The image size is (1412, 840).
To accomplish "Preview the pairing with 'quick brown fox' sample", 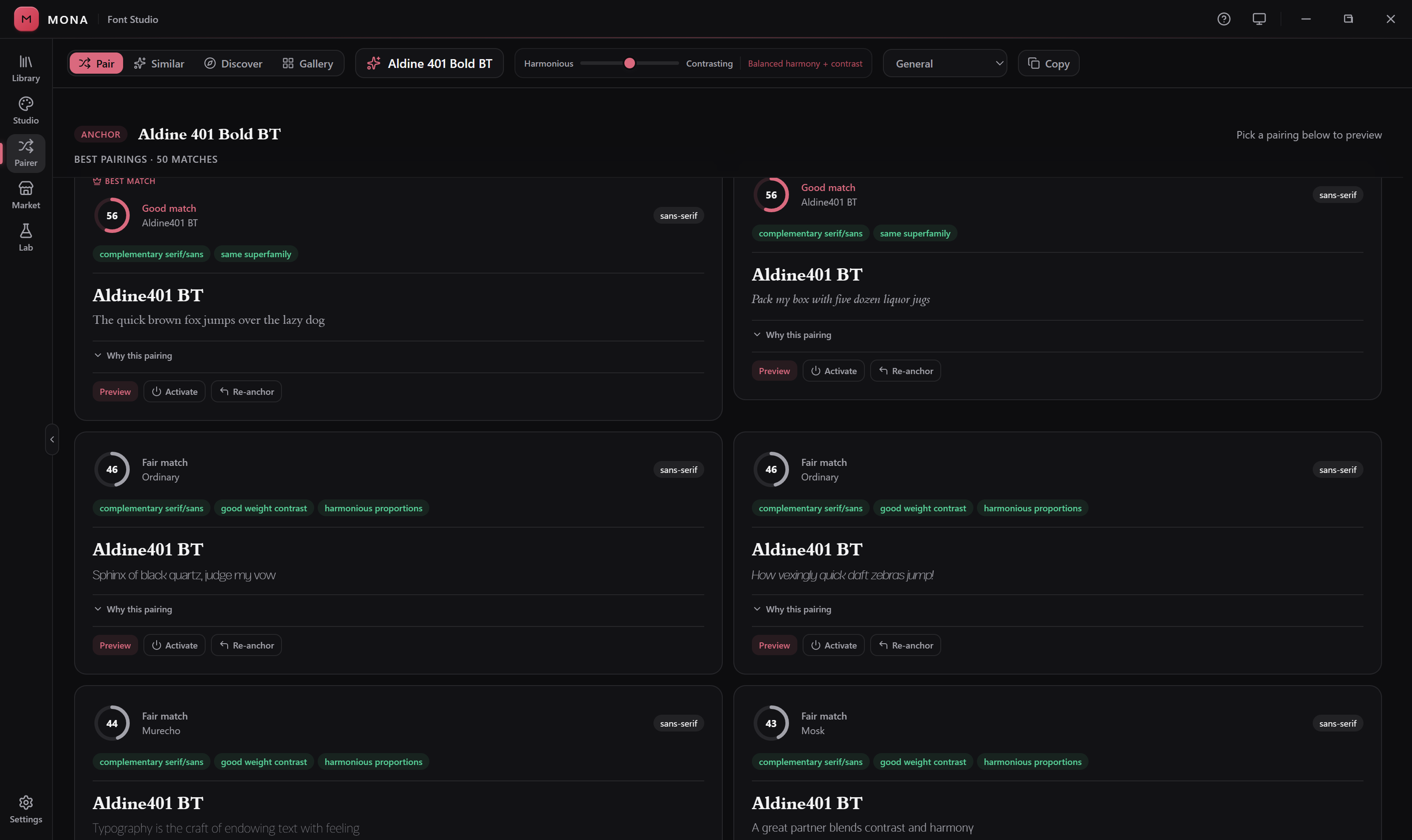I will [x=115, y=392].
